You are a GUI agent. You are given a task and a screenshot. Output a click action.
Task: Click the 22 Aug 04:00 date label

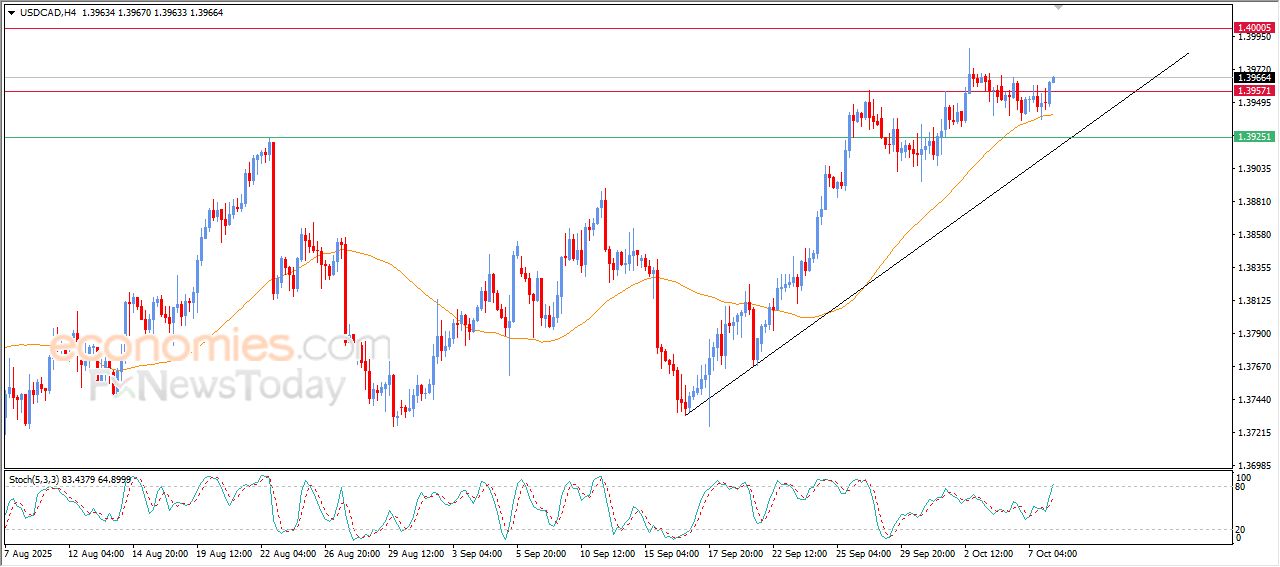pyautogui.click(x=291, y=553)
